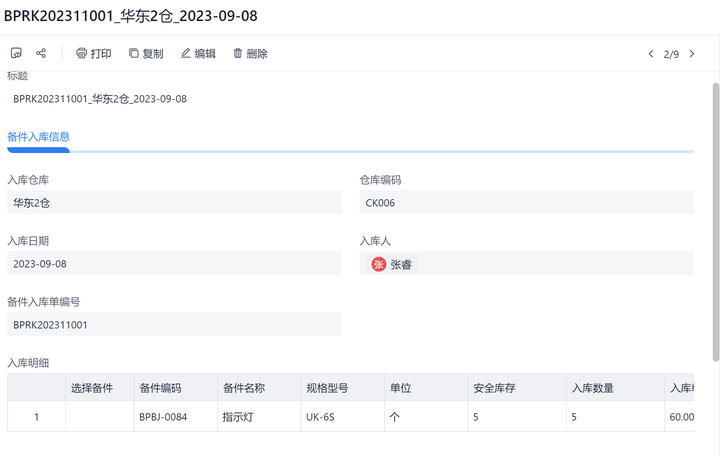Go to next record arrow
Image resolution: width=720 pixels, height=456 pixels.
click(x=692, y=54)
